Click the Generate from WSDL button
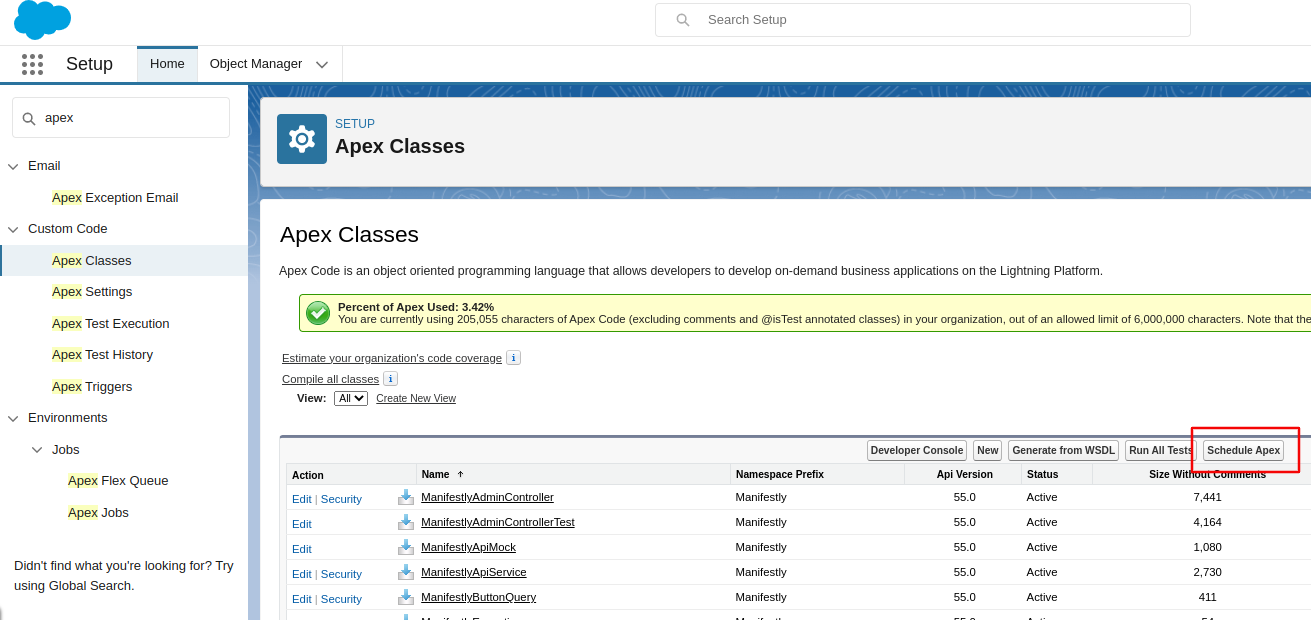The image size is (1311, 620). 1063,451
